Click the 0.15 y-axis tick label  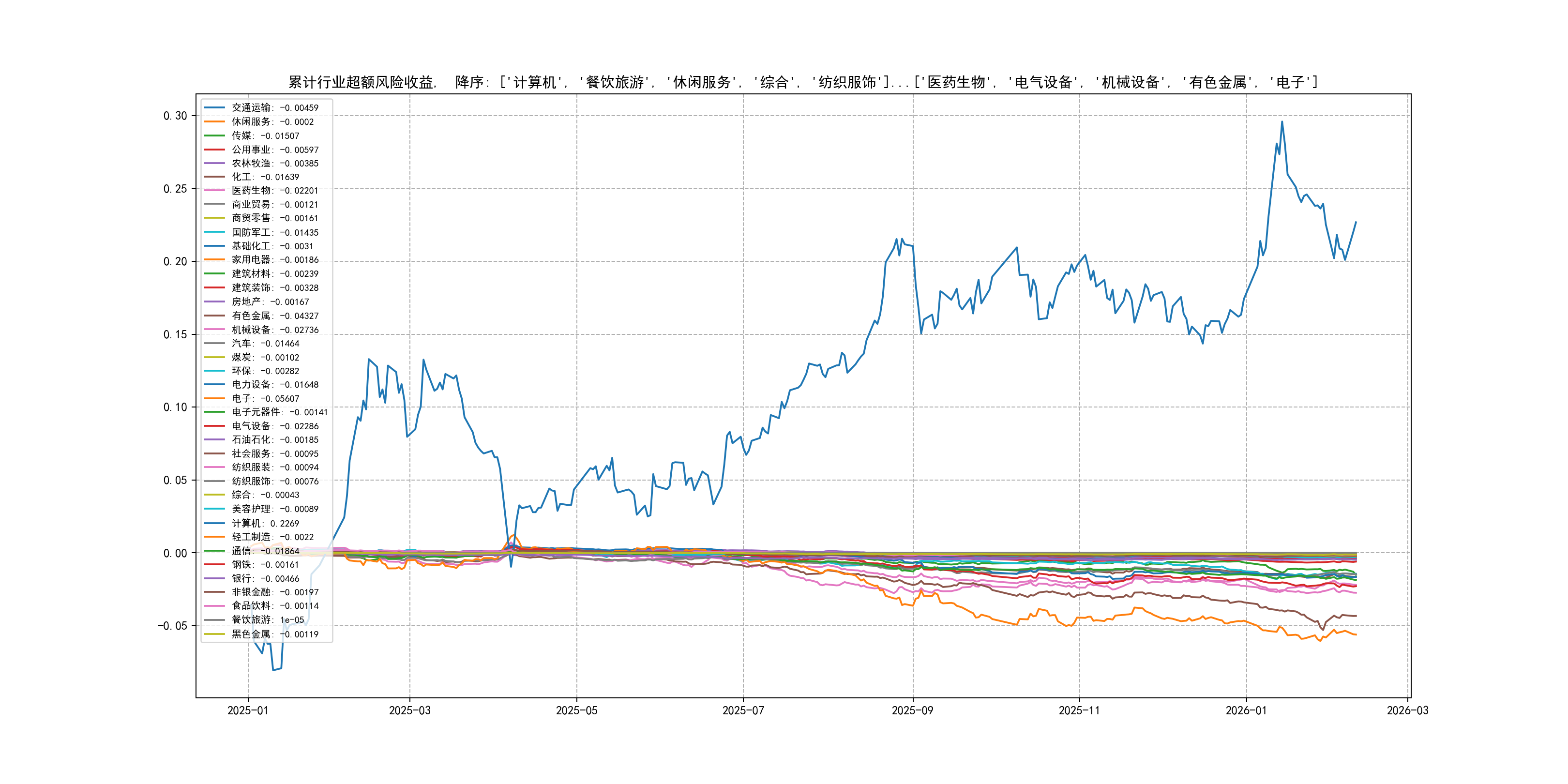point(175,334)
